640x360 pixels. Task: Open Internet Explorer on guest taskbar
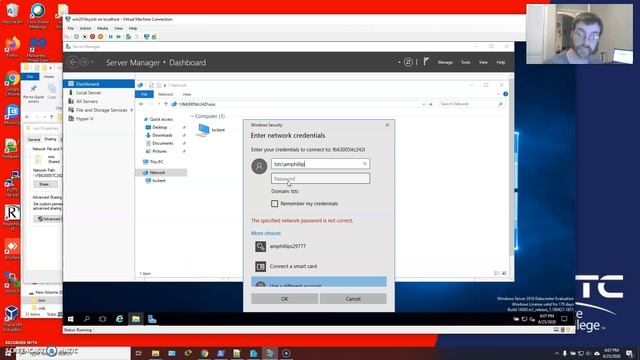[x=119, y=319]
